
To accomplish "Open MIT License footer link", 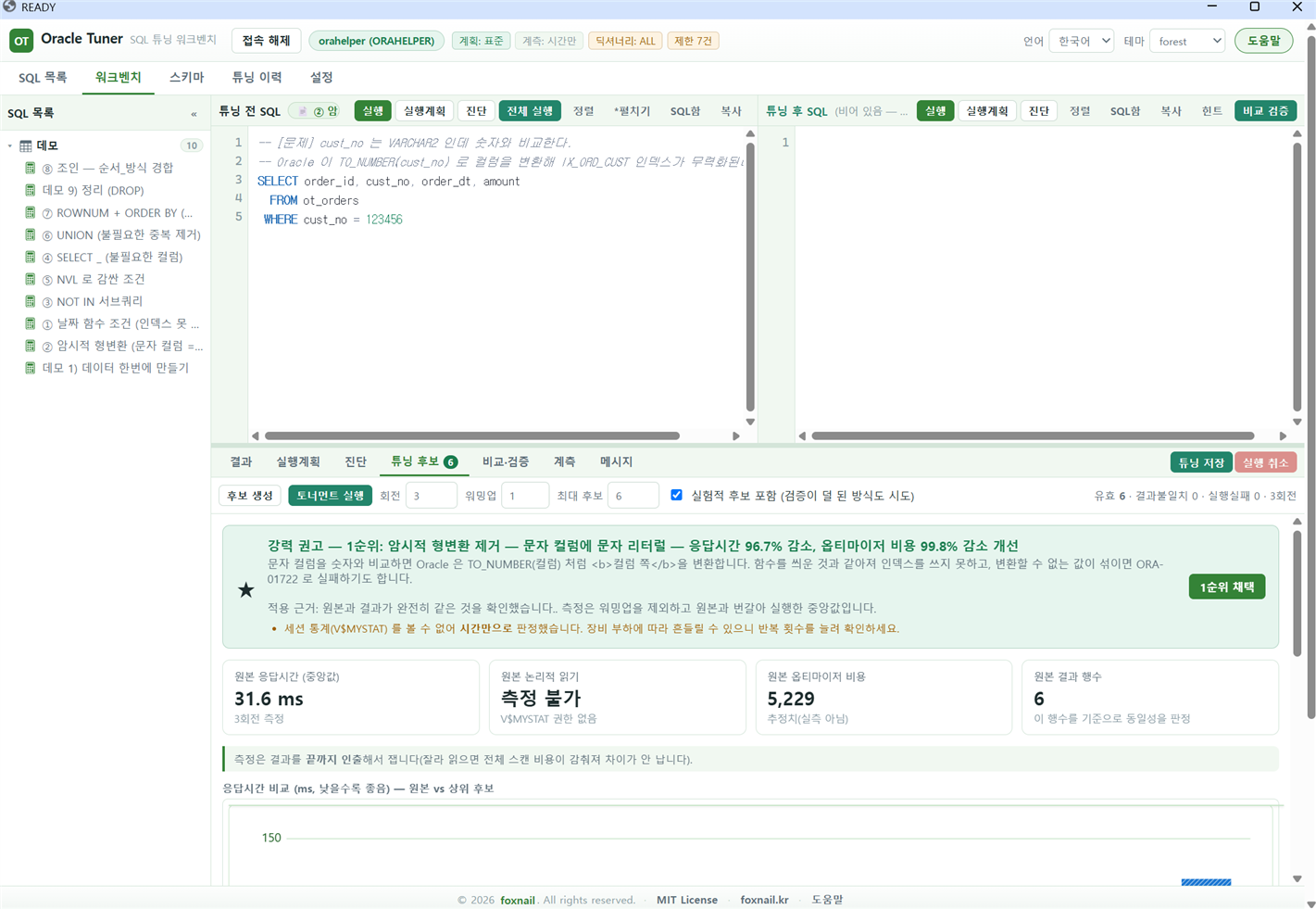I will click(687, 900).
